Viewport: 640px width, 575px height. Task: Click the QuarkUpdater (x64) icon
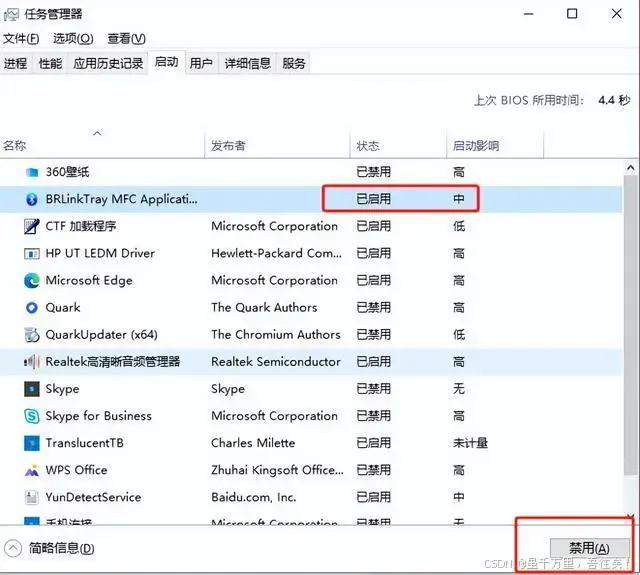pos(32,335)
